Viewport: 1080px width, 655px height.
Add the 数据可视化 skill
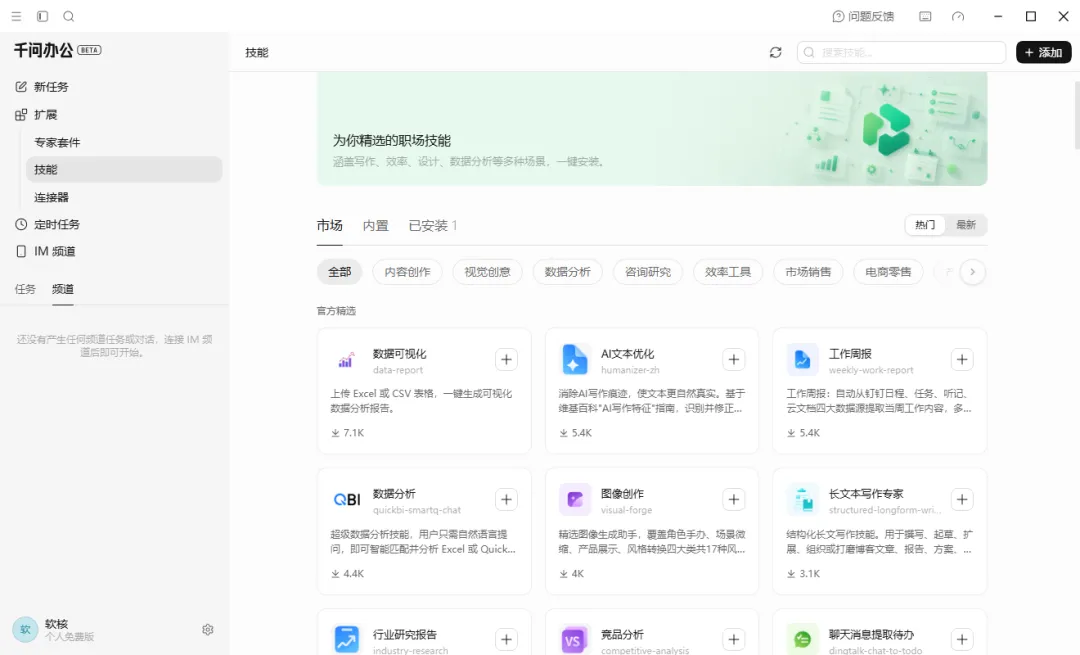pyautogui.click(x=506, y=360)
